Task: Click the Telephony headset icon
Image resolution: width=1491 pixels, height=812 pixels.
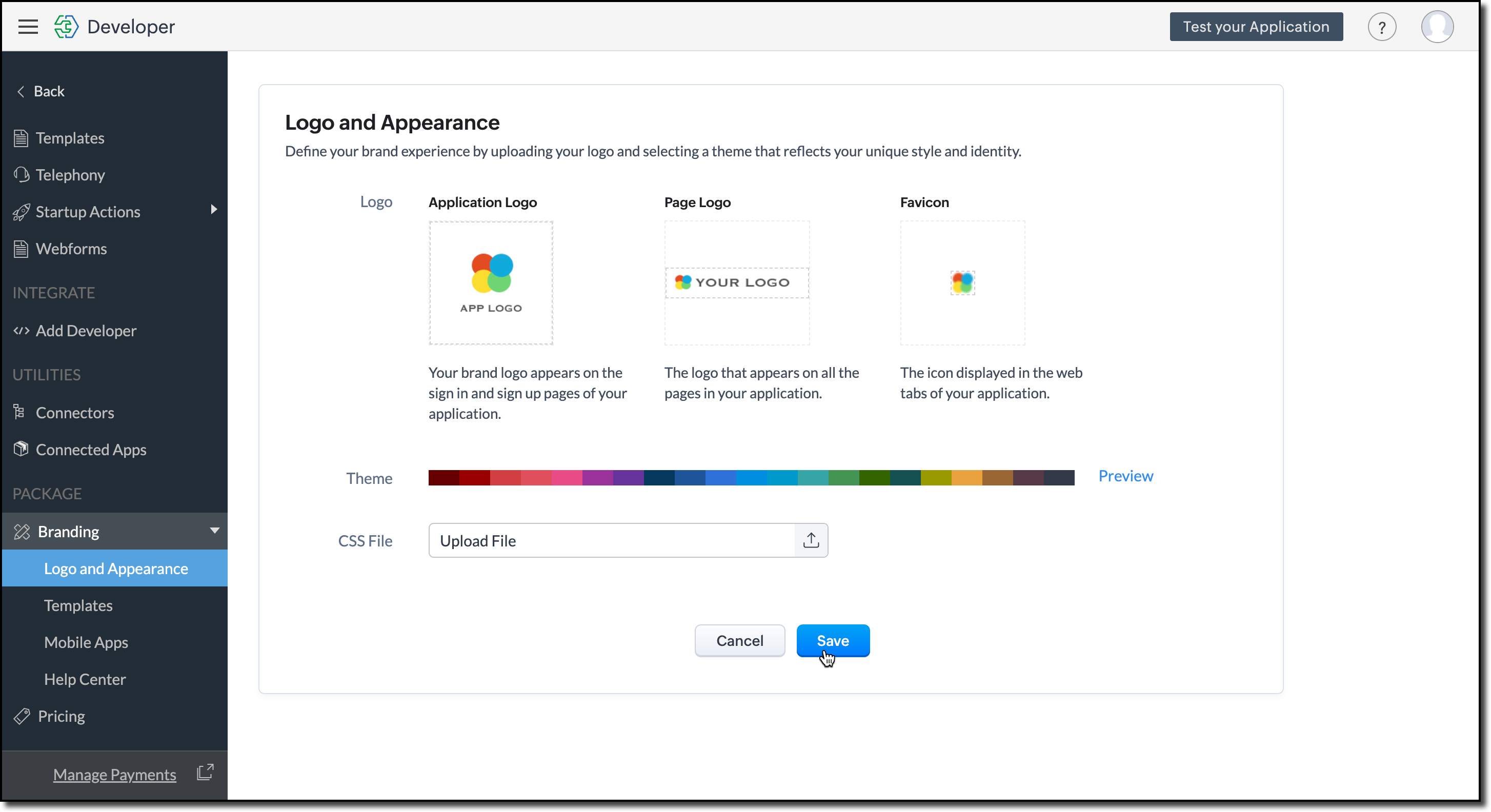Action: coord(22,174)
